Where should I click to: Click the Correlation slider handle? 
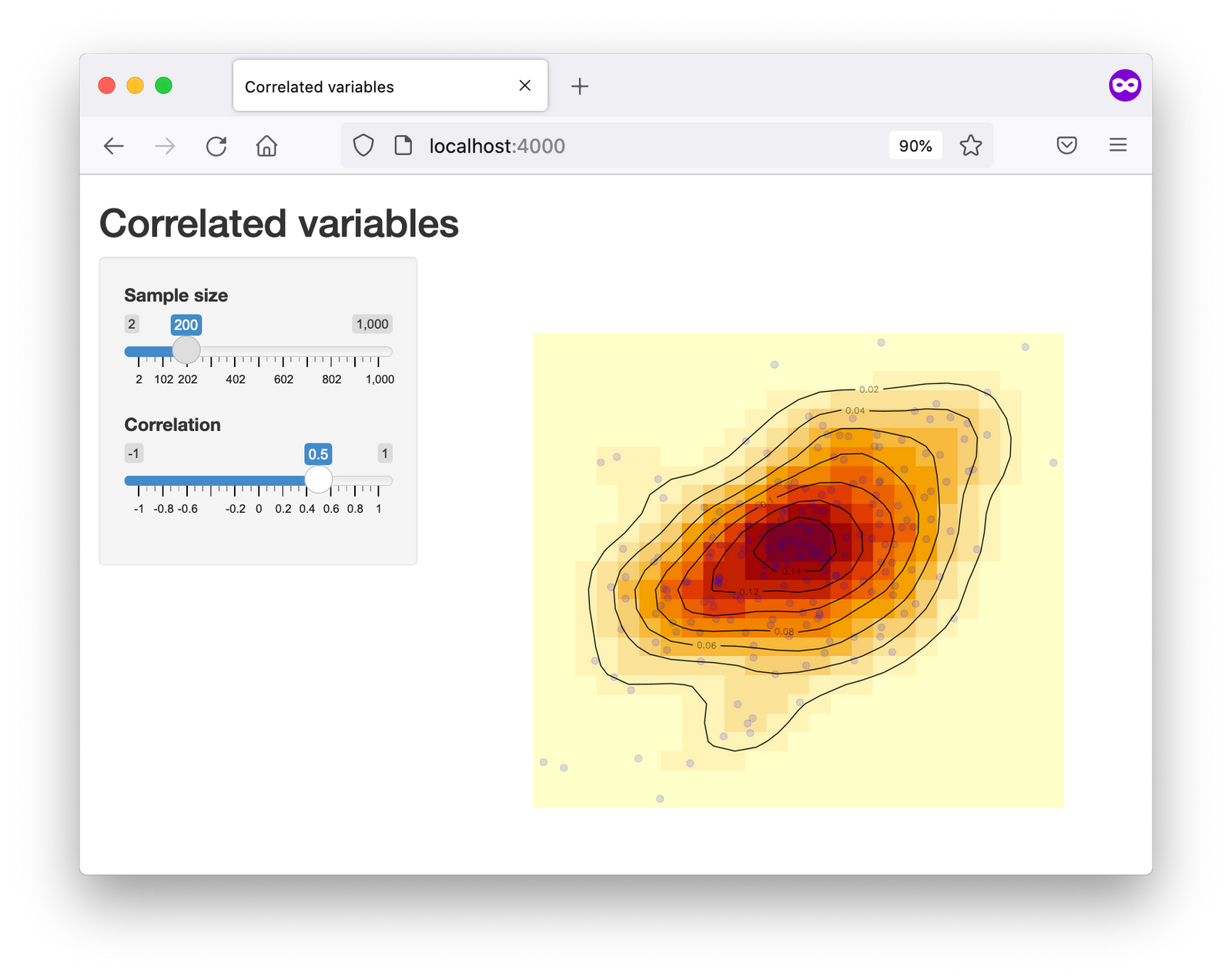318,480
